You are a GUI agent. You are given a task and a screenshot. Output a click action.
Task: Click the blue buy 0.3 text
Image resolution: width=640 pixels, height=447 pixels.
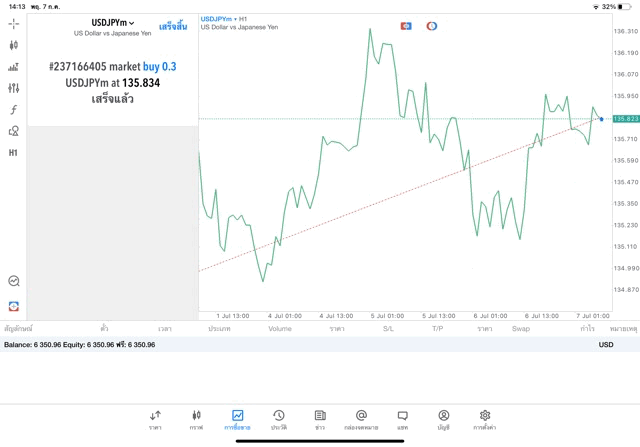pyautogui.click(x=160, y=67)
